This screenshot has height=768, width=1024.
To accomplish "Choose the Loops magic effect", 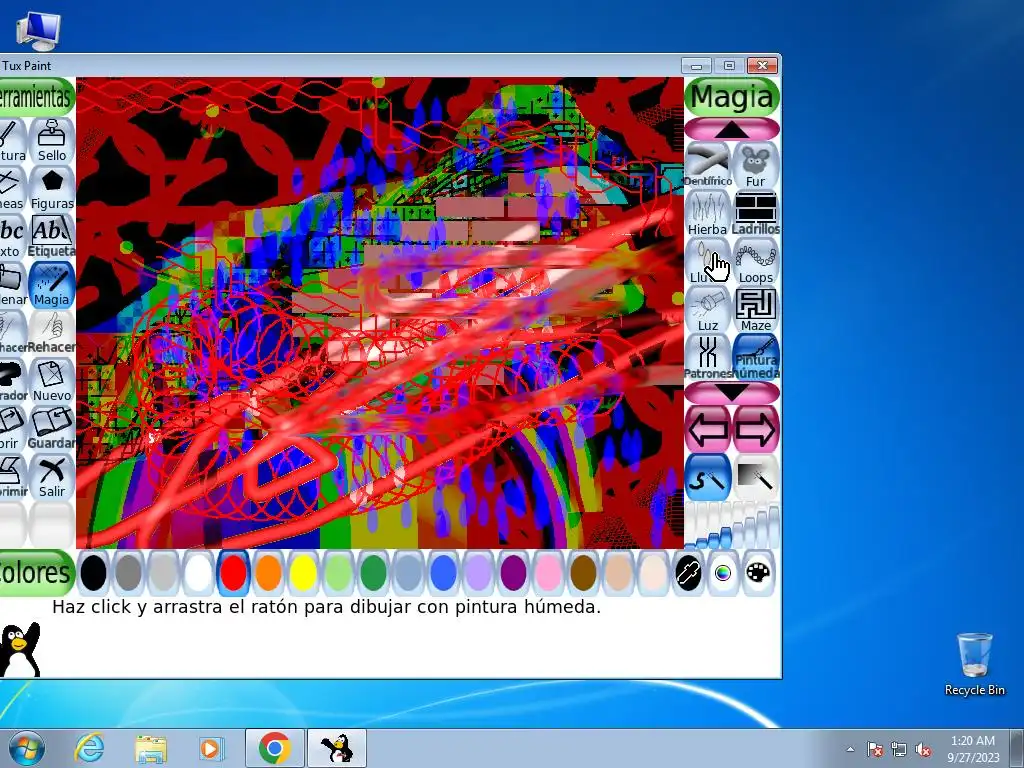I will (756, 261).
